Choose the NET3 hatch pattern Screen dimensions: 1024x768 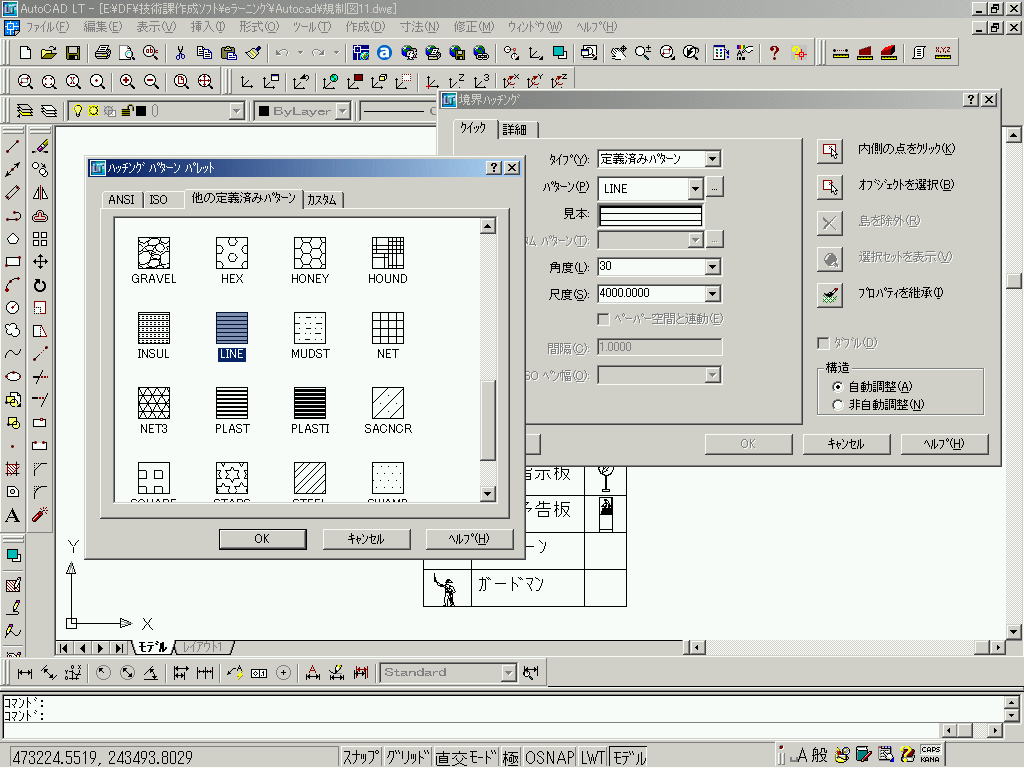(x=153, y=403)
